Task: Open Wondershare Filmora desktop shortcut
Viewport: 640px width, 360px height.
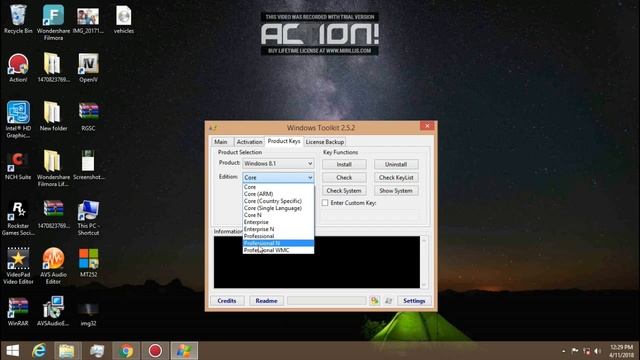Action: [x=53, y=22]
